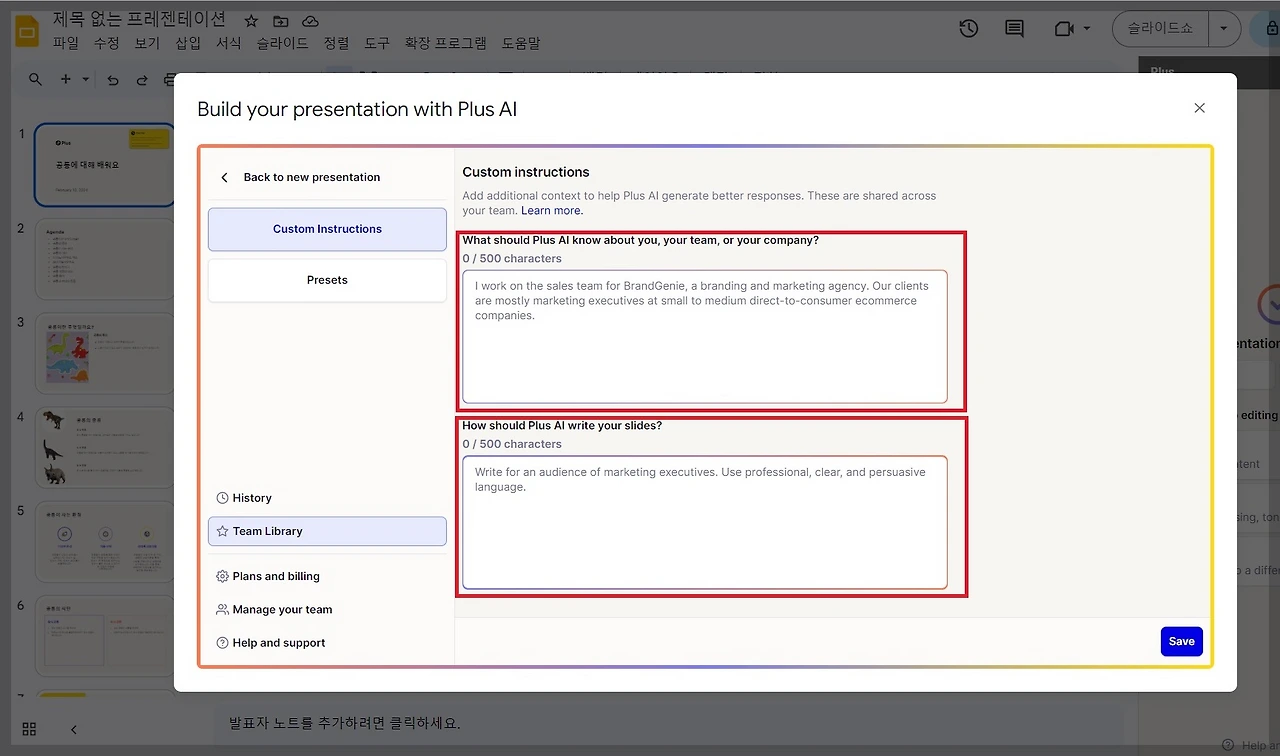
Task: Open the 삽입 menu
Action: [x=188, y=43]
